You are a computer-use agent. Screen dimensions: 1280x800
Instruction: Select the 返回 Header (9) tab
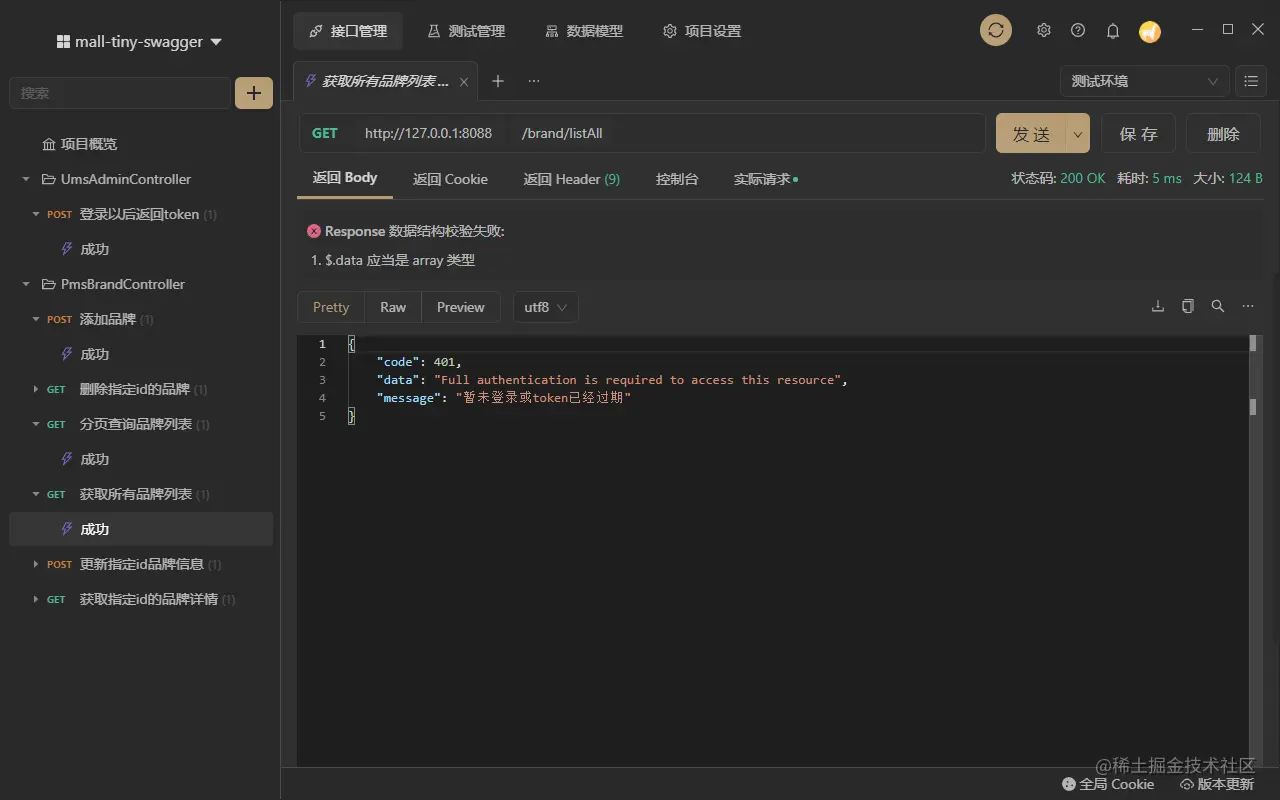point(572,179)
